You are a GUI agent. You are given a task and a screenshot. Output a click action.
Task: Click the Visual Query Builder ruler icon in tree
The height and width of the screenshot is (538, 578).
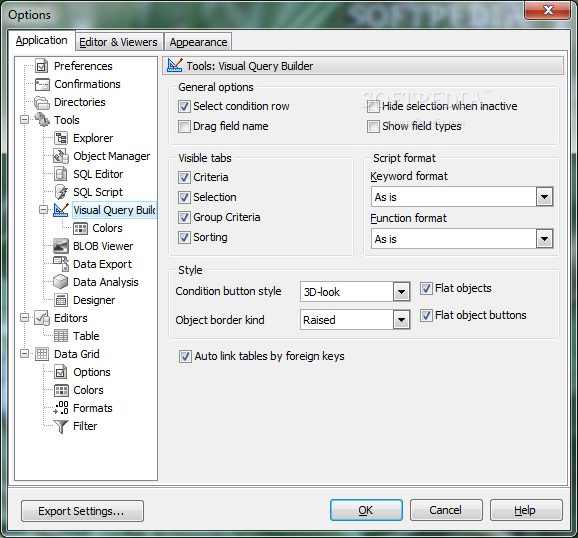[x=61, y=210]
